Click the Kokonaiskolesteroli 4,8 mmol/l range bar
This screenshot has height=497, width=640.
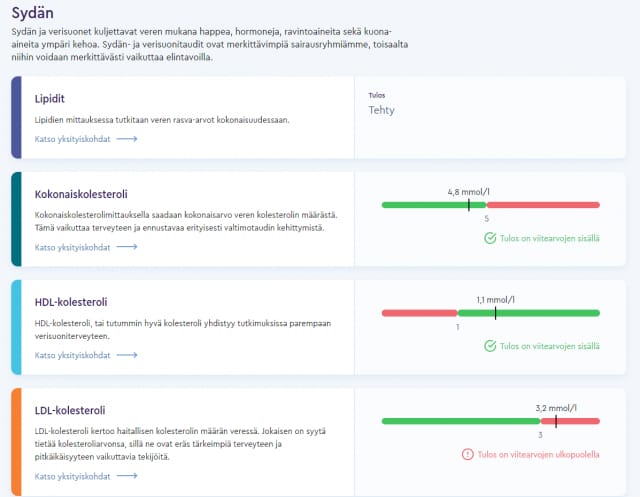point(490,205)
